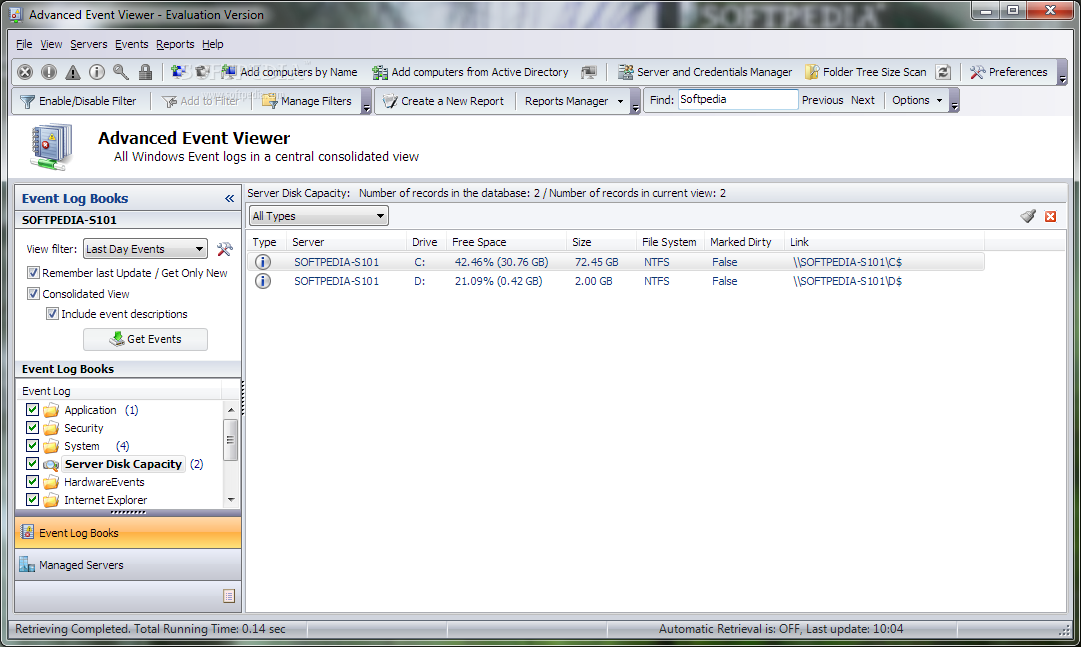The image size is (1081, 647).
Task: Open the Help menu
Action: coord(212,44)
